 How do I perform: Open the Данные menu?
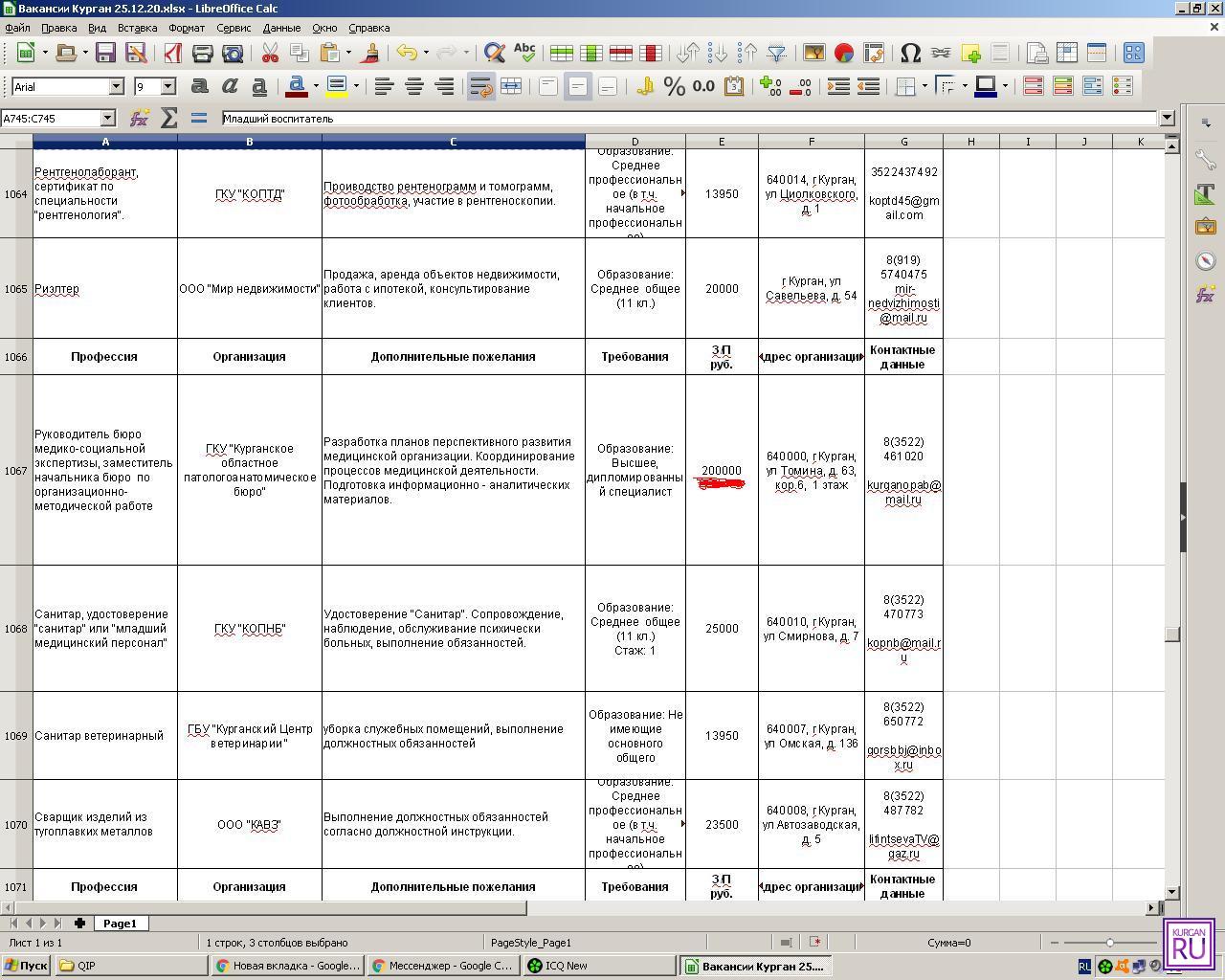pyautogui.click(x=281, y=28)
